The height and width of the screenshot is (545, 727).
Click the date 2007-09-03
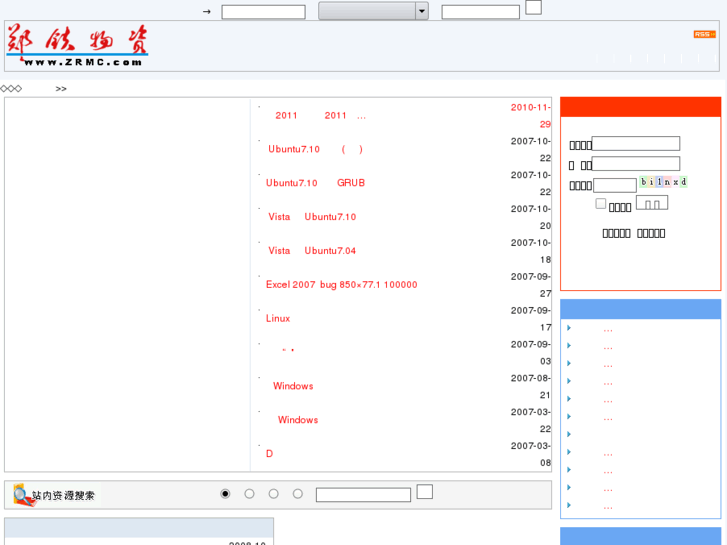point(531,353)
